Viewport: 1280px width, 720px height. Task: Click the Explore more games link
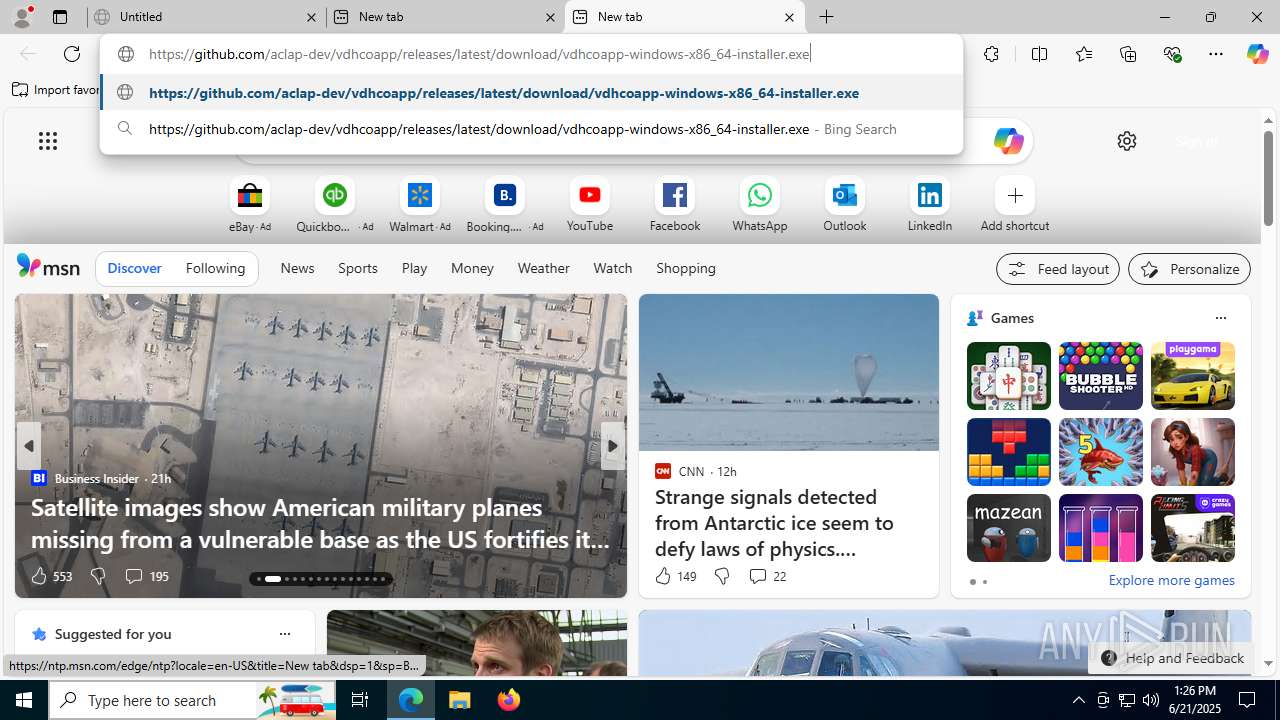(1171, 580)
